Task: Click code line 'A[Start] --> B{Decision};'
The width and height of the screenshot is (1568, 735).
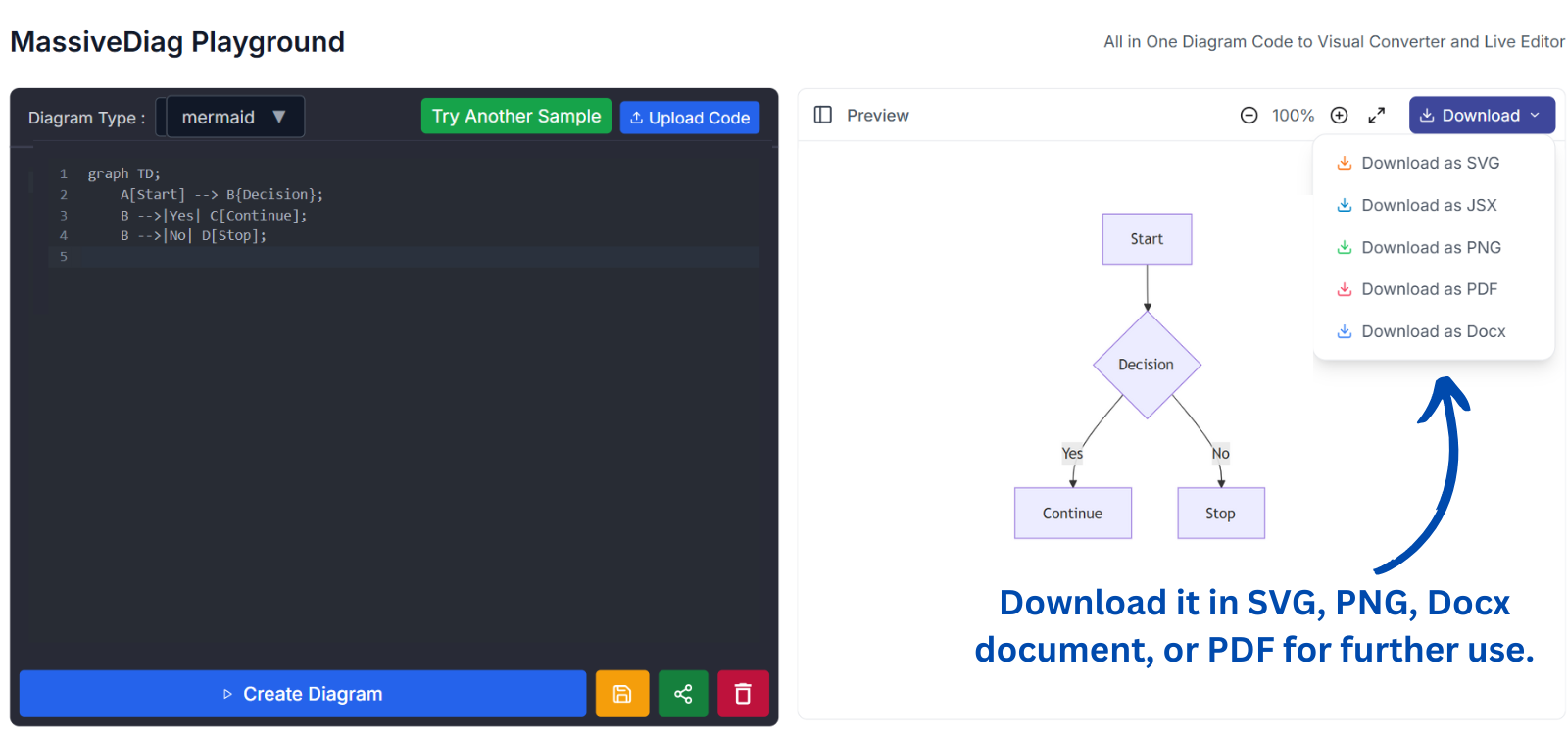Action: coord(221,194)
